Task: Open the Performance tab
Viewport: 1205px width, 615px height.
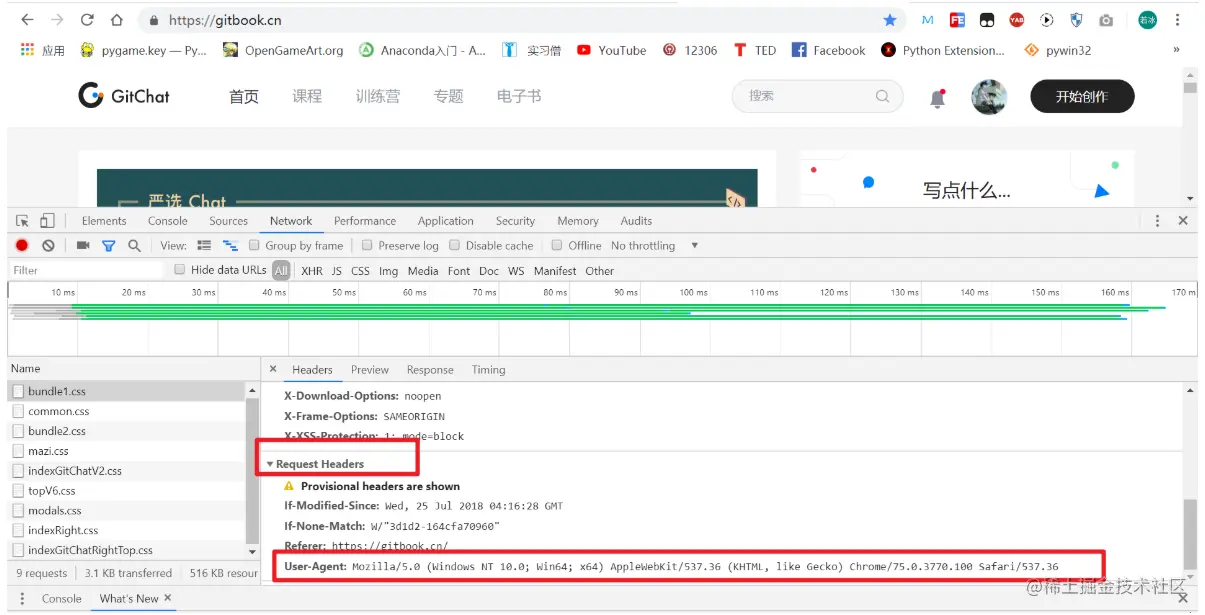Action: 365,221
